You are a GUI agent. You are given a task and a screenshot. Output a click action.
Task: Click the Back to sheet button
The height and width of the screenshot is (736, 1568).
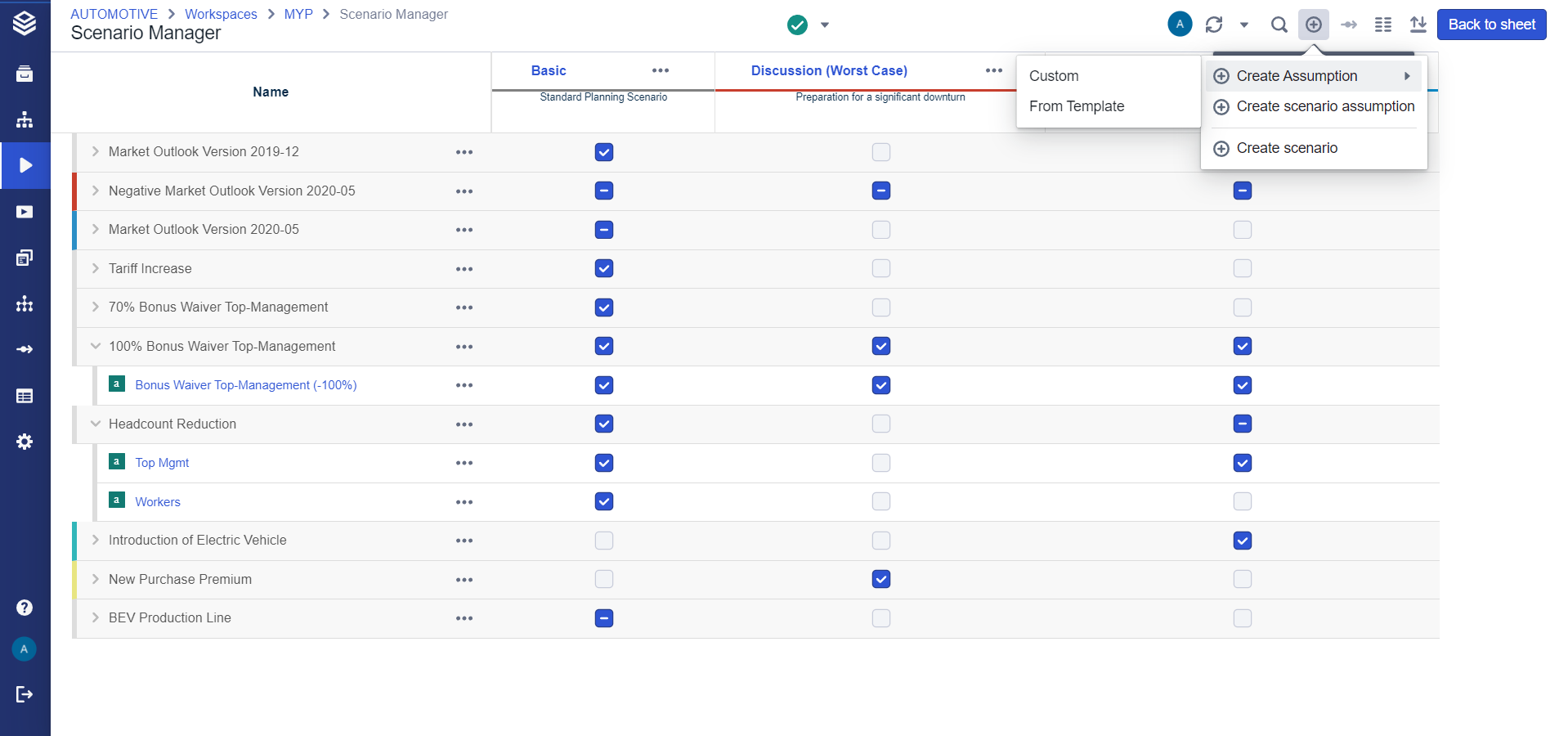(1491, 25)
